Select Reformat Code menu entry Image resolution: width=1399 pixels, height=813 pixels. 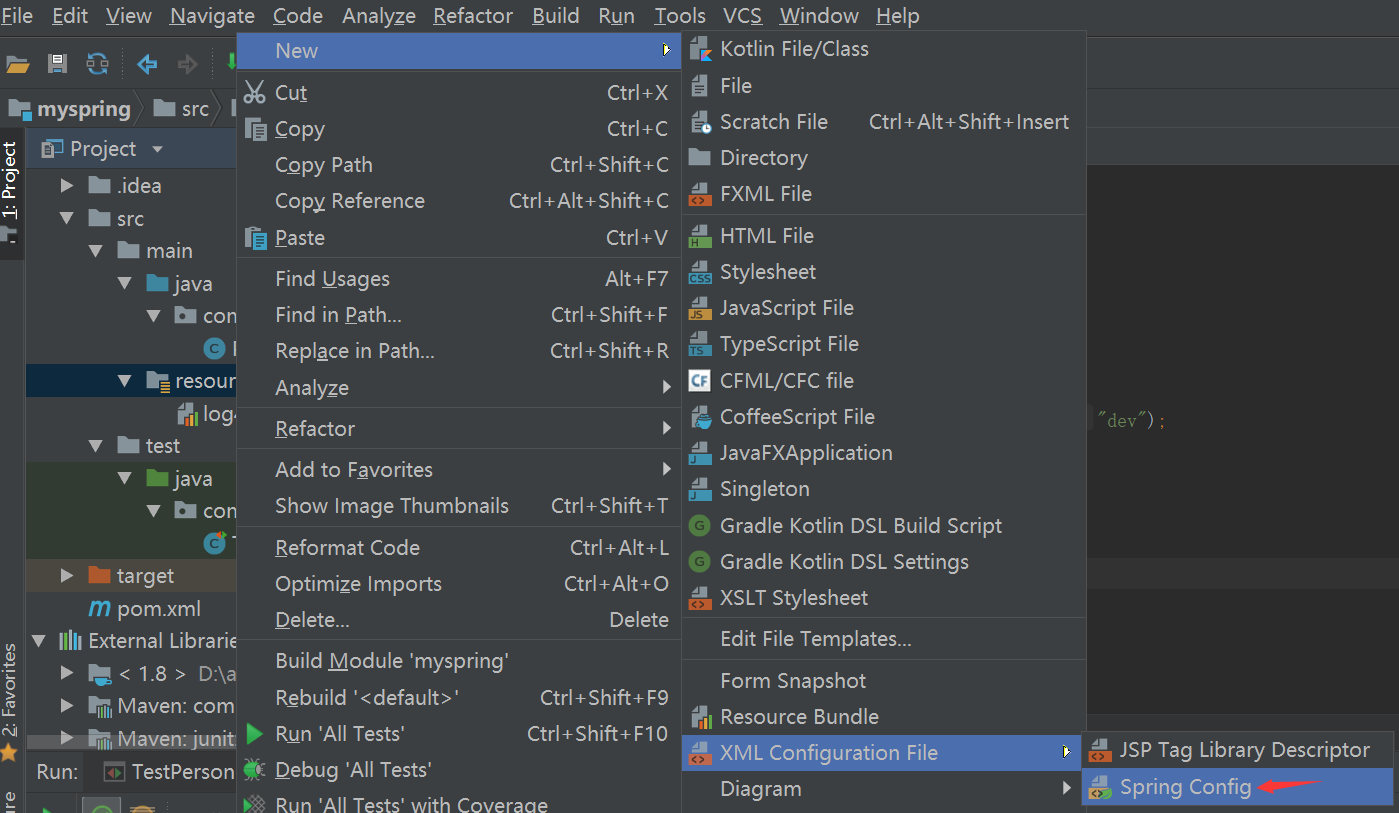tap(458, 548)
